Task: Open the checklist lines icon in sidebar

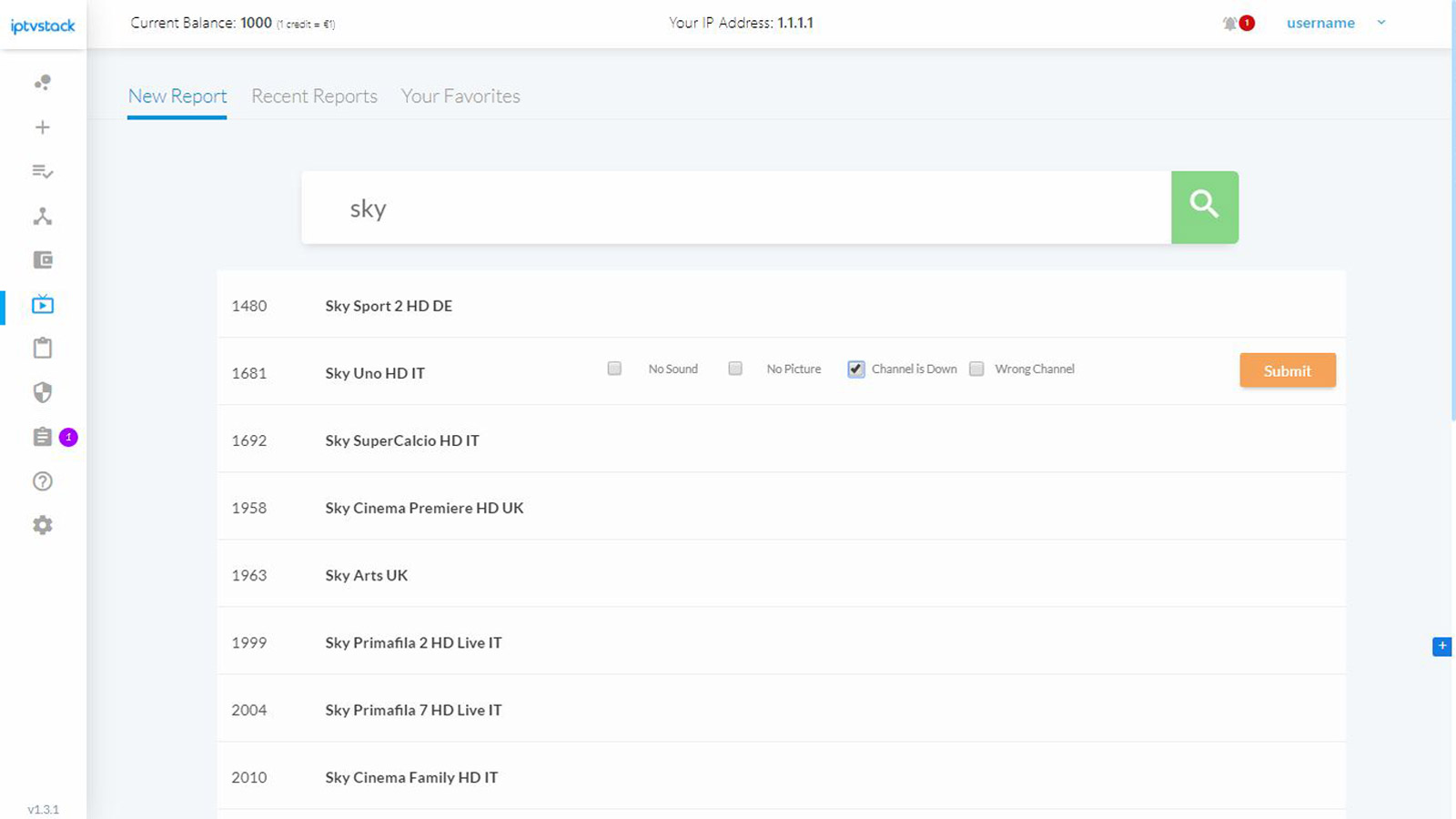Action: click(43, 171)
